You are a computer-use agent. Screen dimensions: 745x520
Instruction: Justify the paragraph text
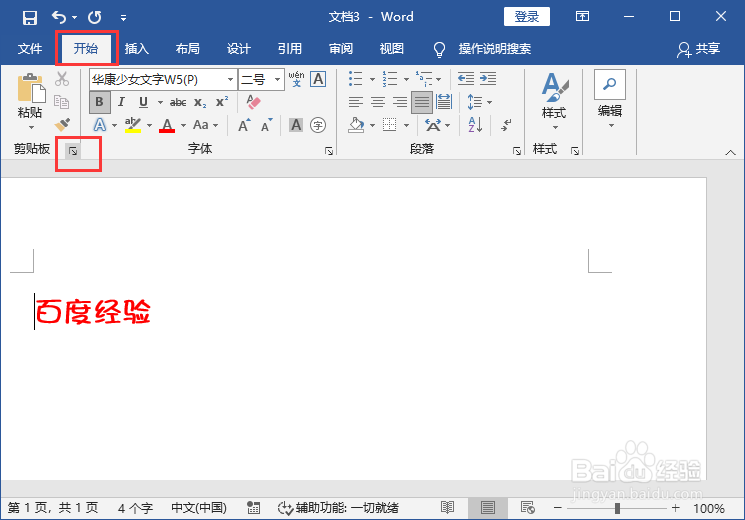coord(422,102)
